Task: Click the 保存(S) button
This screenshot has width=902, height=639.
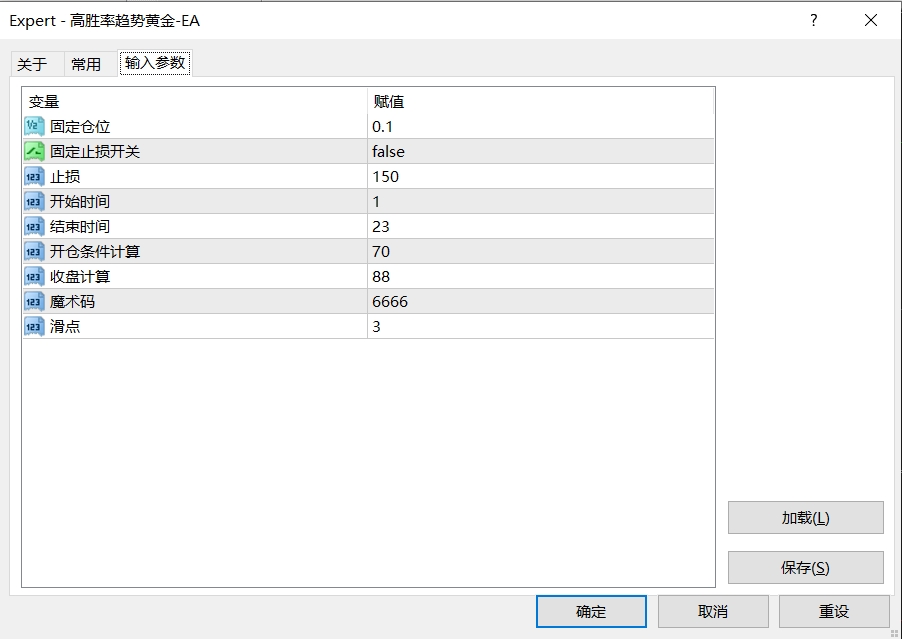Action: pyautogui.click(x=805, y=568)
